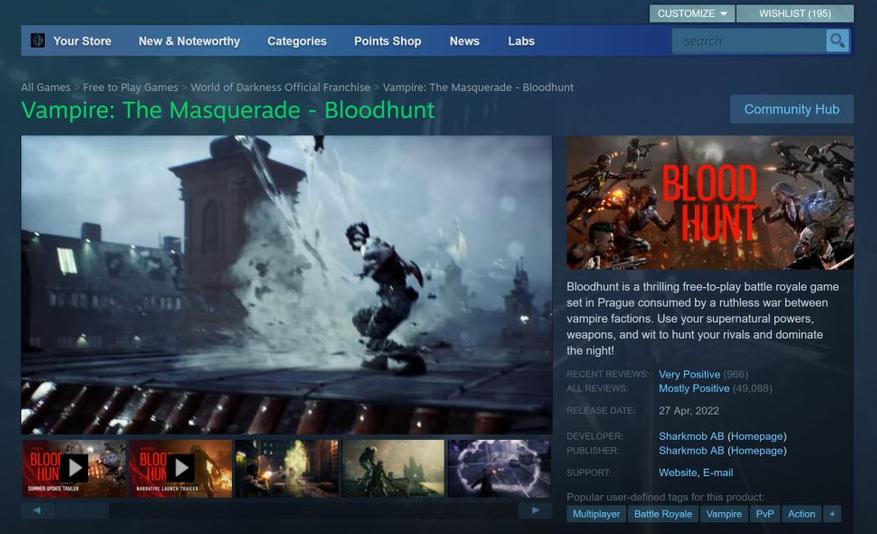Select the Vampire tag

(x=724, y=514)
